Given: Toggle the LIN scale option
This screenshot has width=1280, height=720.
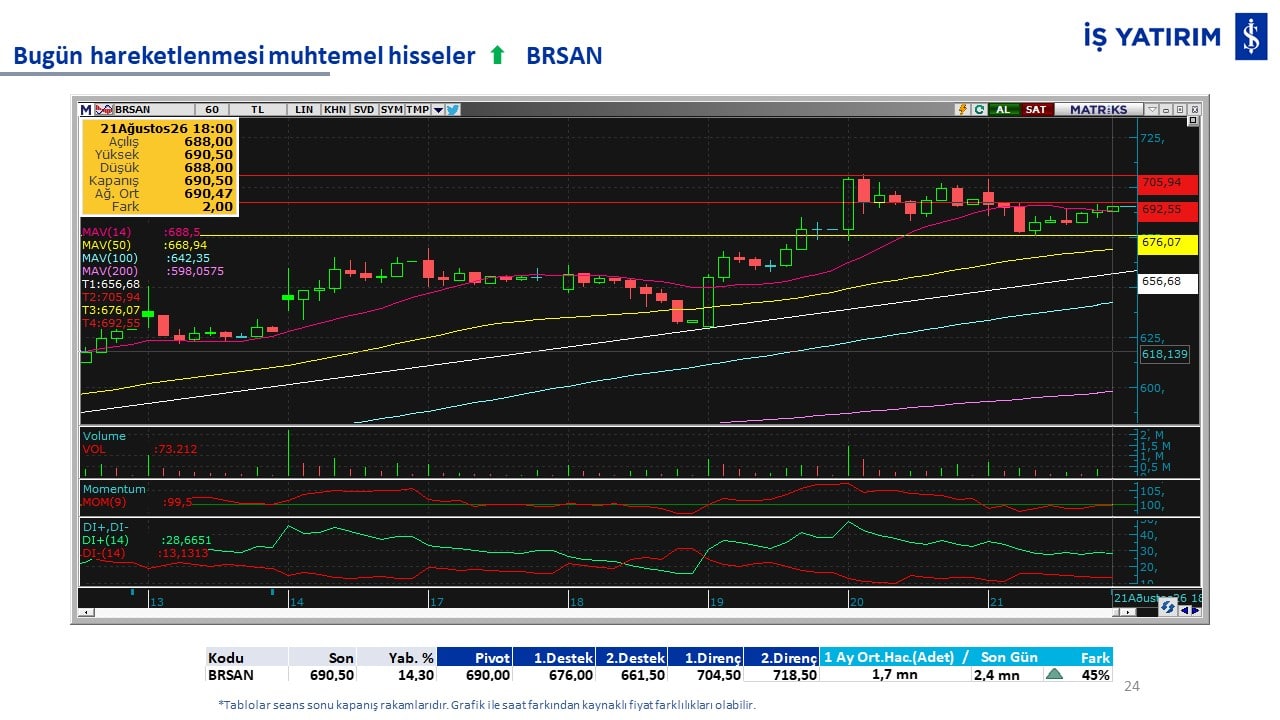Looking at the screenshot, I should pyautogui.click(x=304, y=110).
